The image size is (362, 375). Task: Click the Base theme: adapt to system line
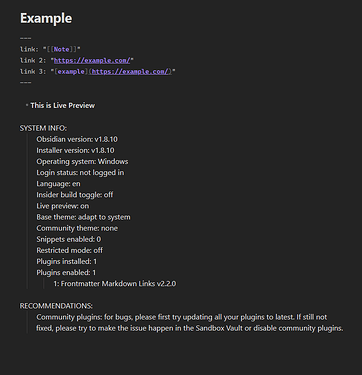[83, 217]
